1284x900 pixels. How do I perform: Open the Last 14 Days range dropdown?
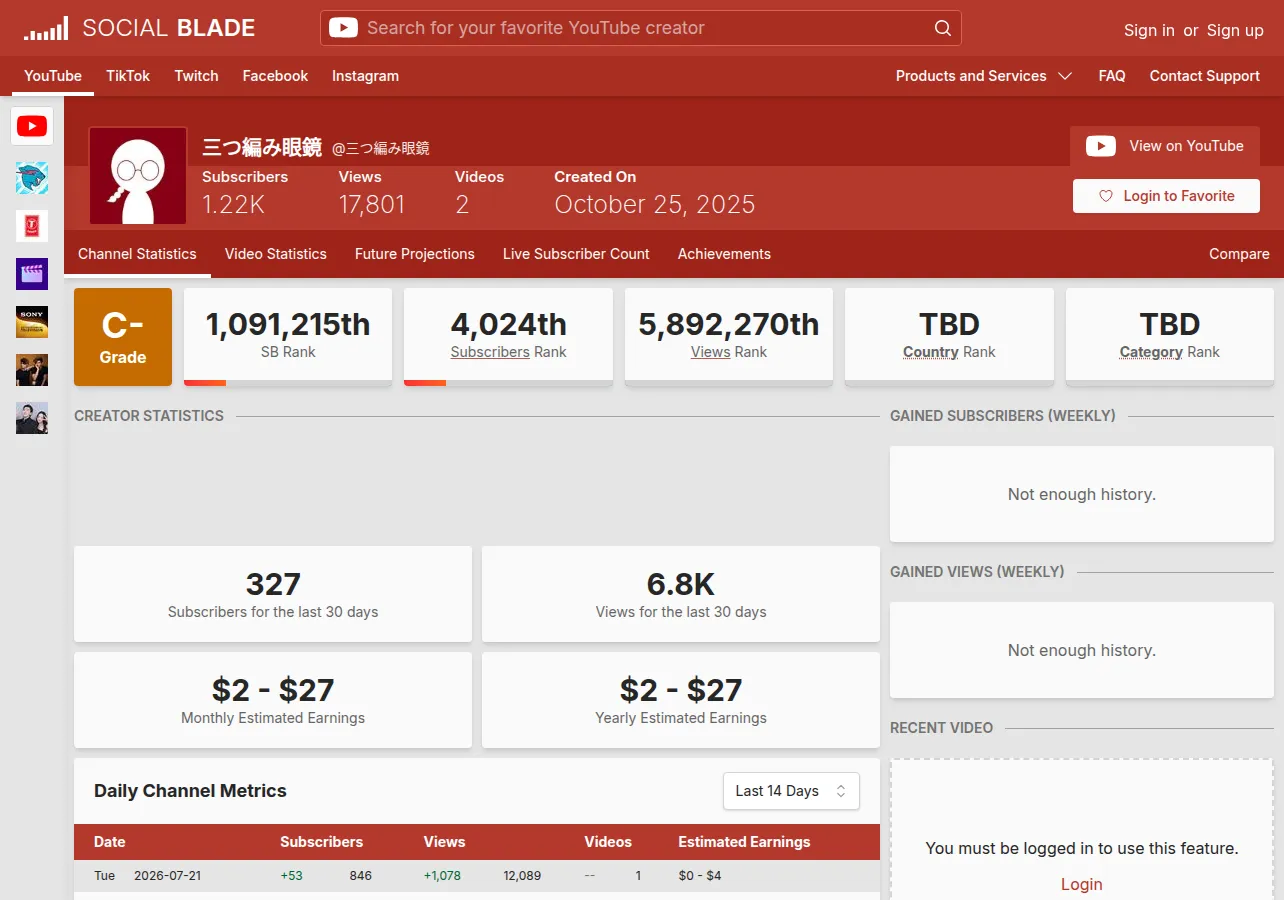coord(791,791)
